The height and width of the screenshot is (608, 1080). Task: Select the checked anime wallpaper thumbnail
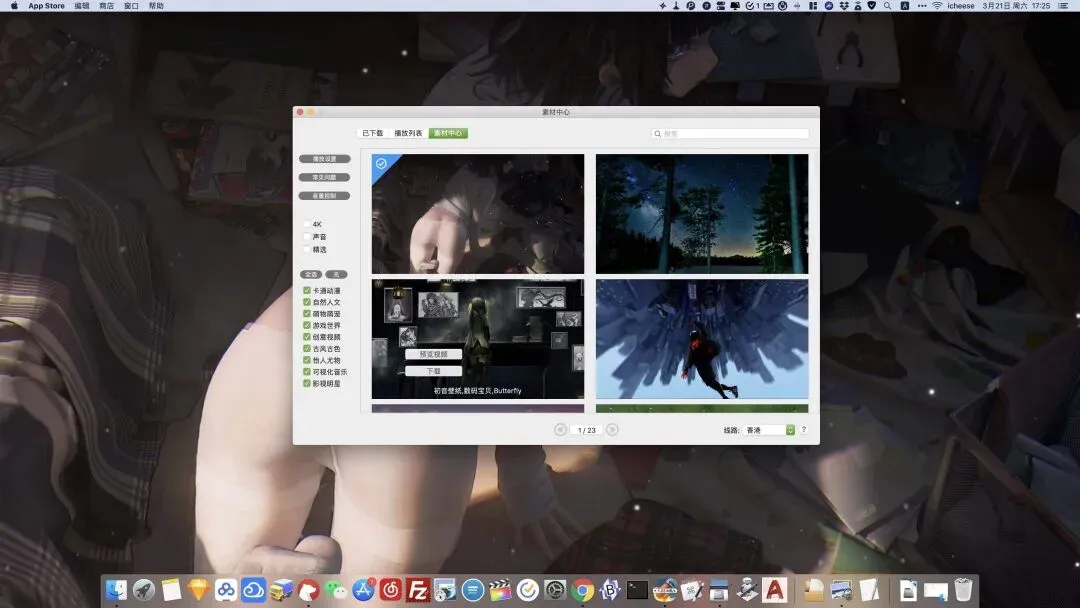tap(477, 213)
